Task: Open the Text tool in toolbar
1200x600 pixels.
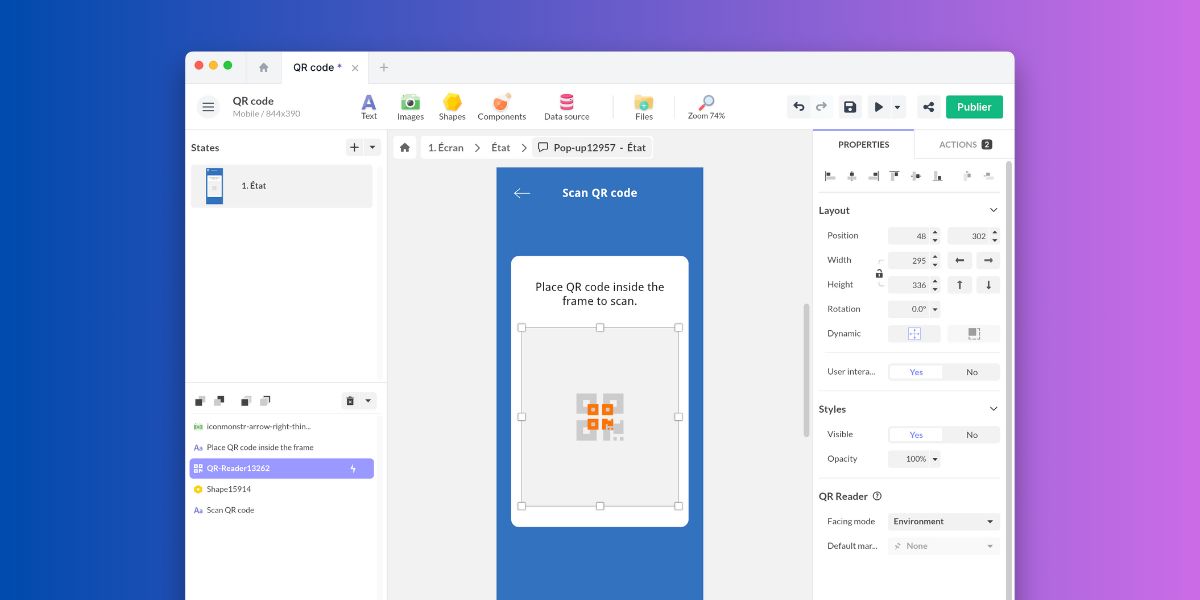Action: [x=369, y=106]
